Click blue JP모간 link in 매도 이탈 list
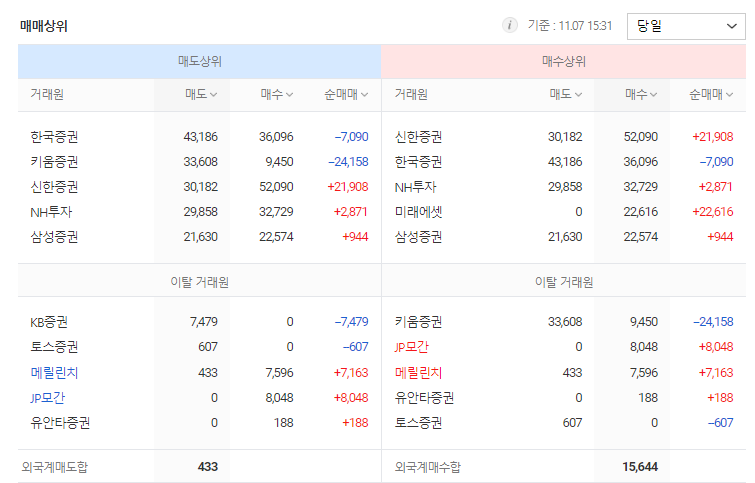This screenshot has width=755, height=483. (x=47, y=398)
